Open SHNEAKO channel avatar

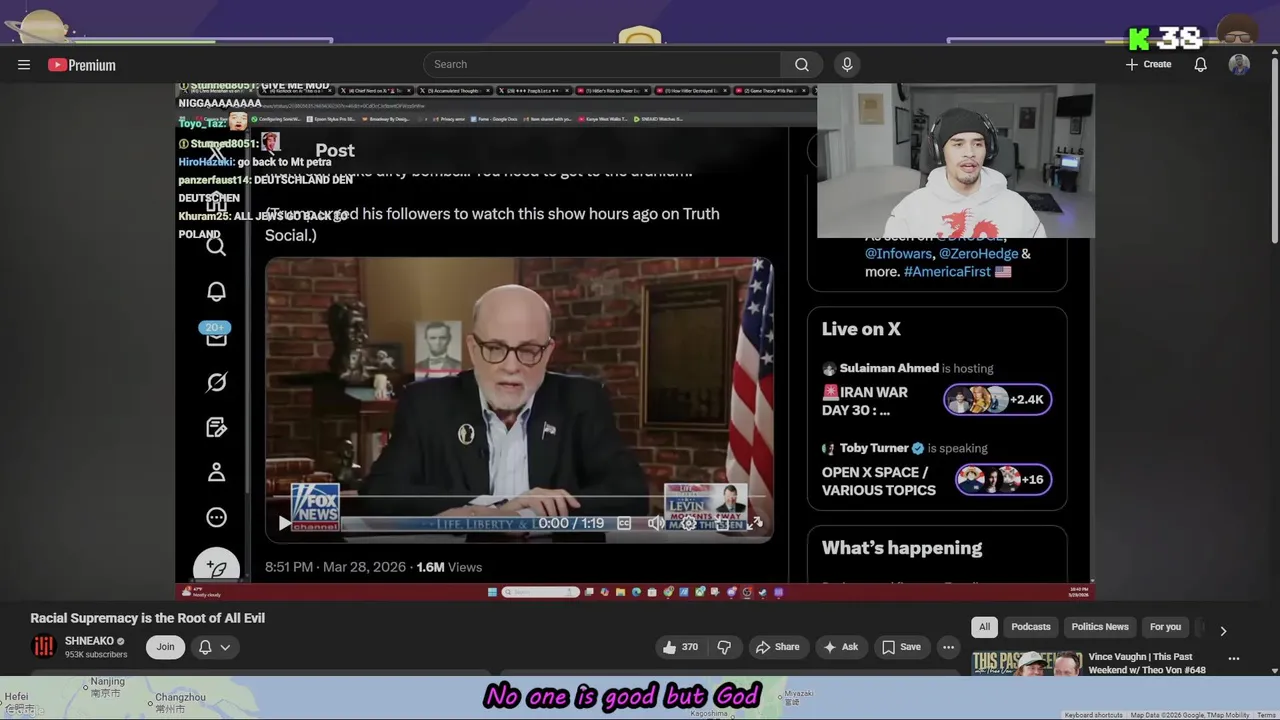[x=44, y=646]
